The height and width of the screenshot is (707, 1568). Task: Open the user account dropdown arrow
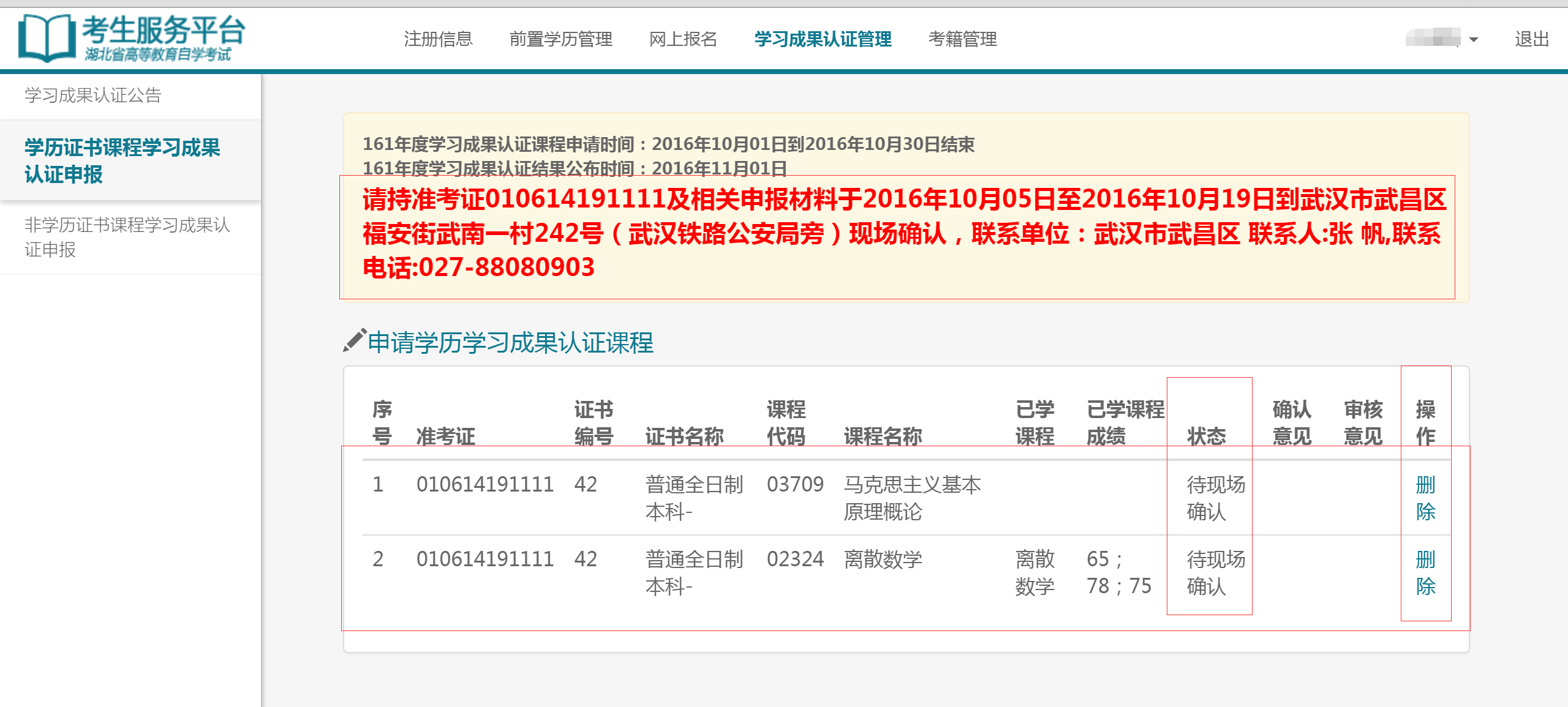[1474, 40]
